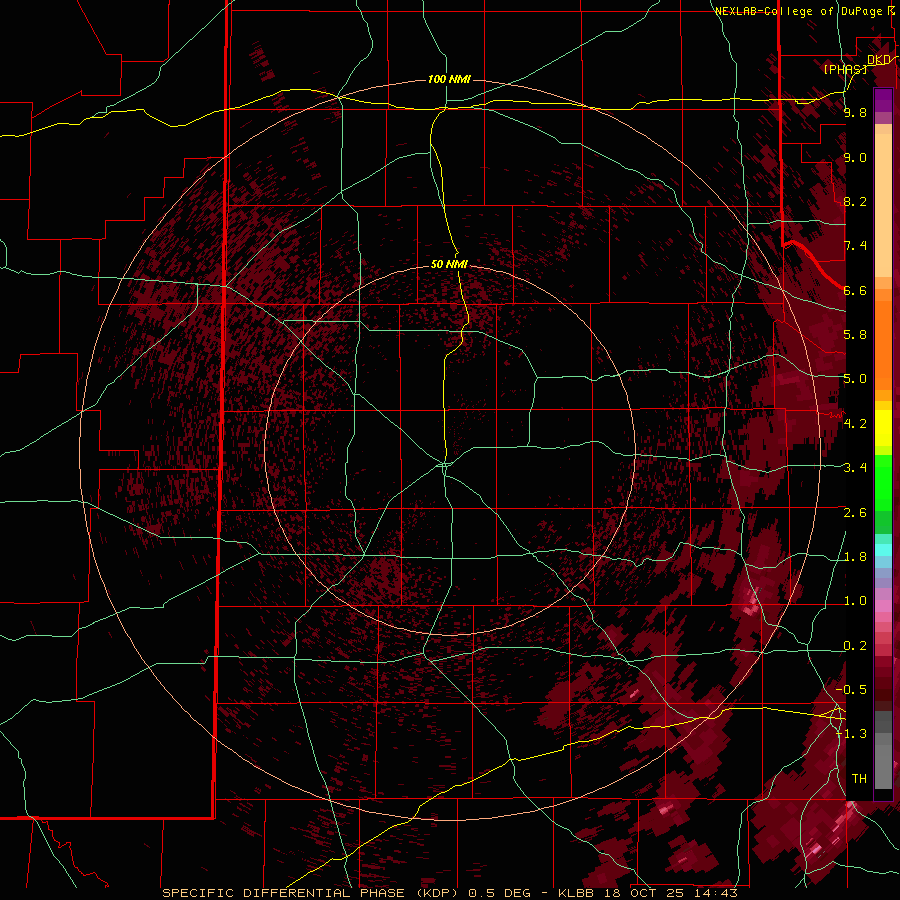Click the 8.2 value on the scale

855,201
